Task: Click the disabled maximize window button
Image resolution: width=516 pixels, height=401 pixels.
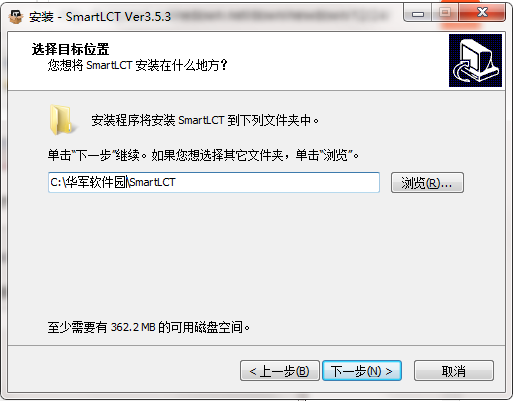Action: click(x=445, y=13)
